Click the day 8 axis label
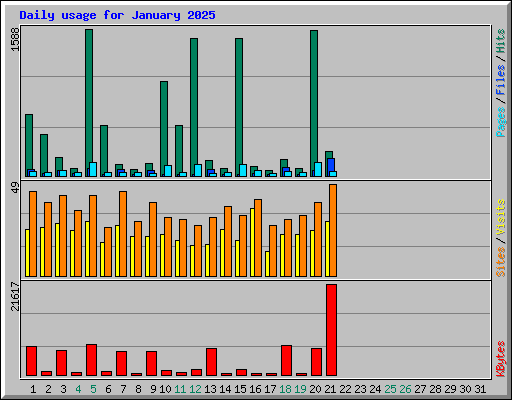The height and width of the screenshot is (400, 512). 138,389
